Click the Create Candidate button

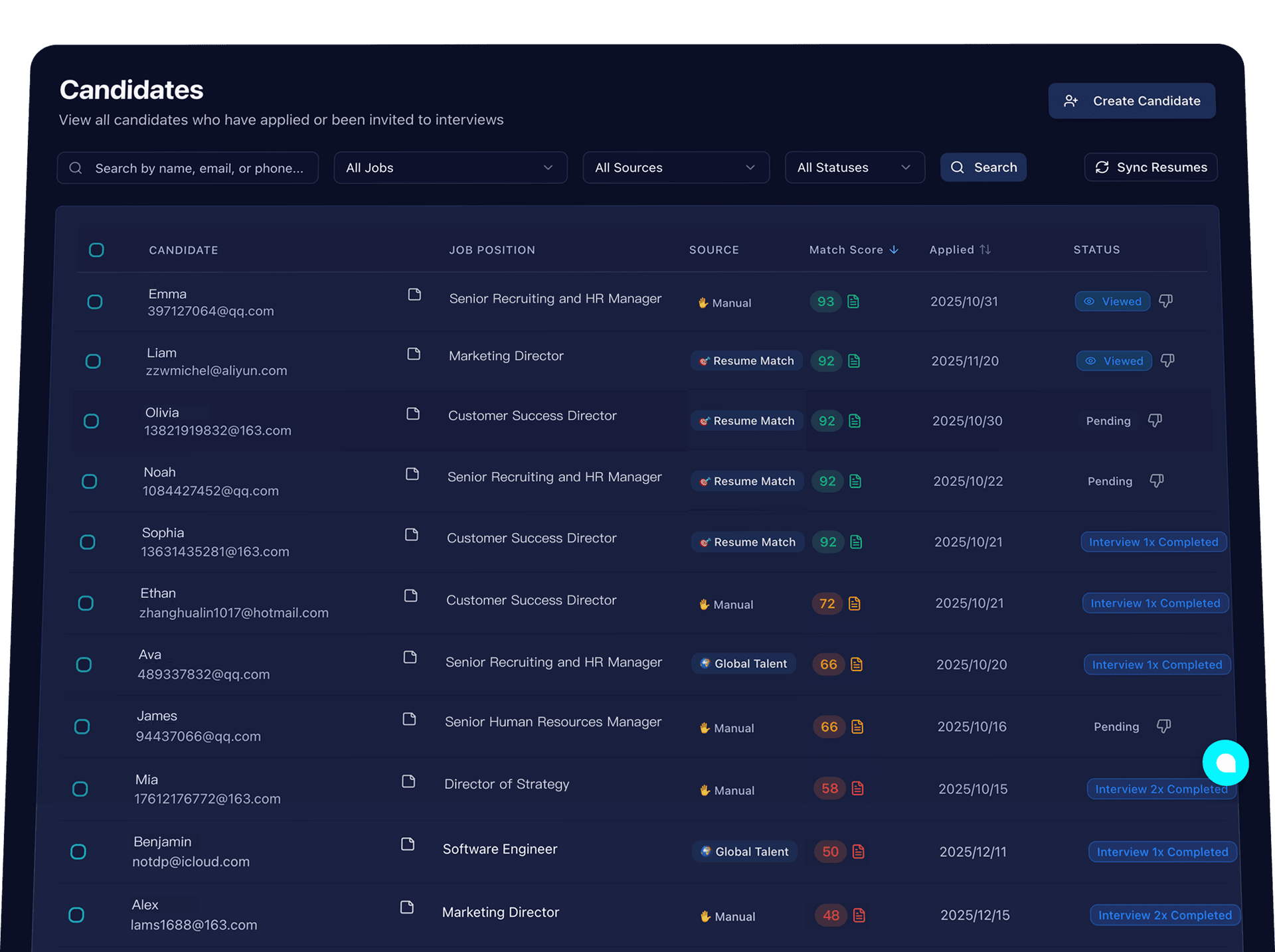1132,101
